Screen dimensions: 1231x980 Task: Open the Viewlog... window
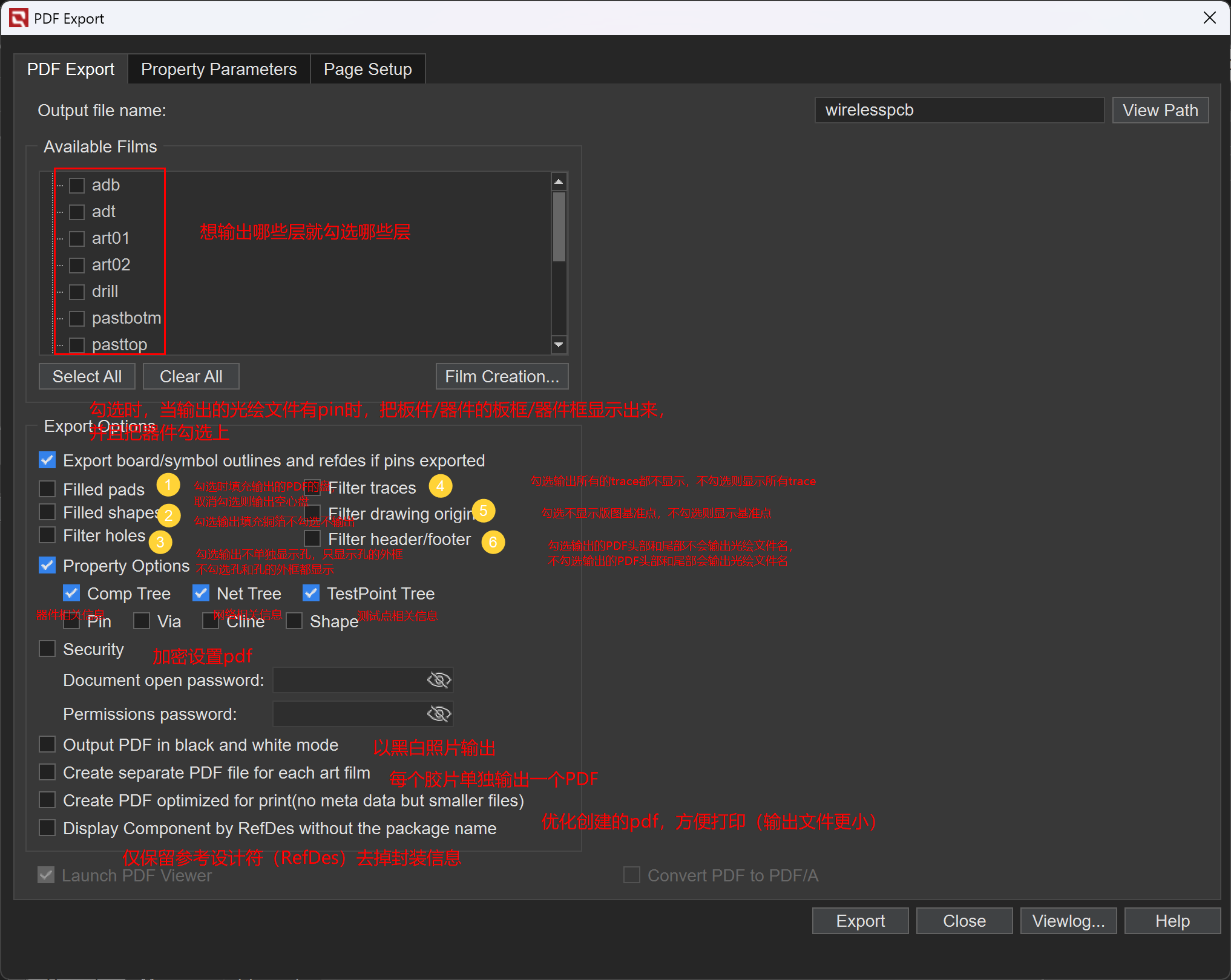pyautogui.click(x=1068, y=921)
